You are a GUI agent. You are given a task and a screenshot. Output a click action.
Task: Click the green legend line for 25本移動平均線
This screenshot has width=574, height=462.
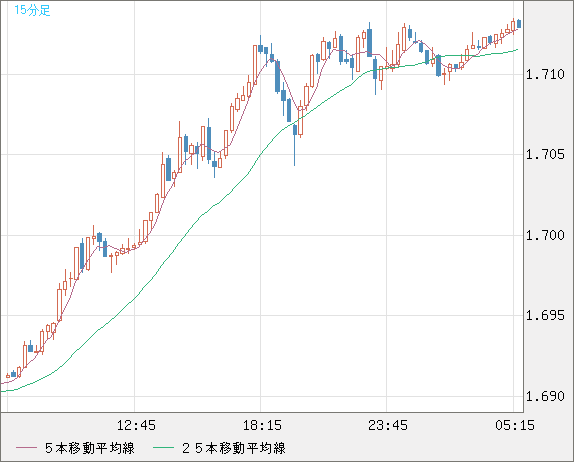[163, 448]
